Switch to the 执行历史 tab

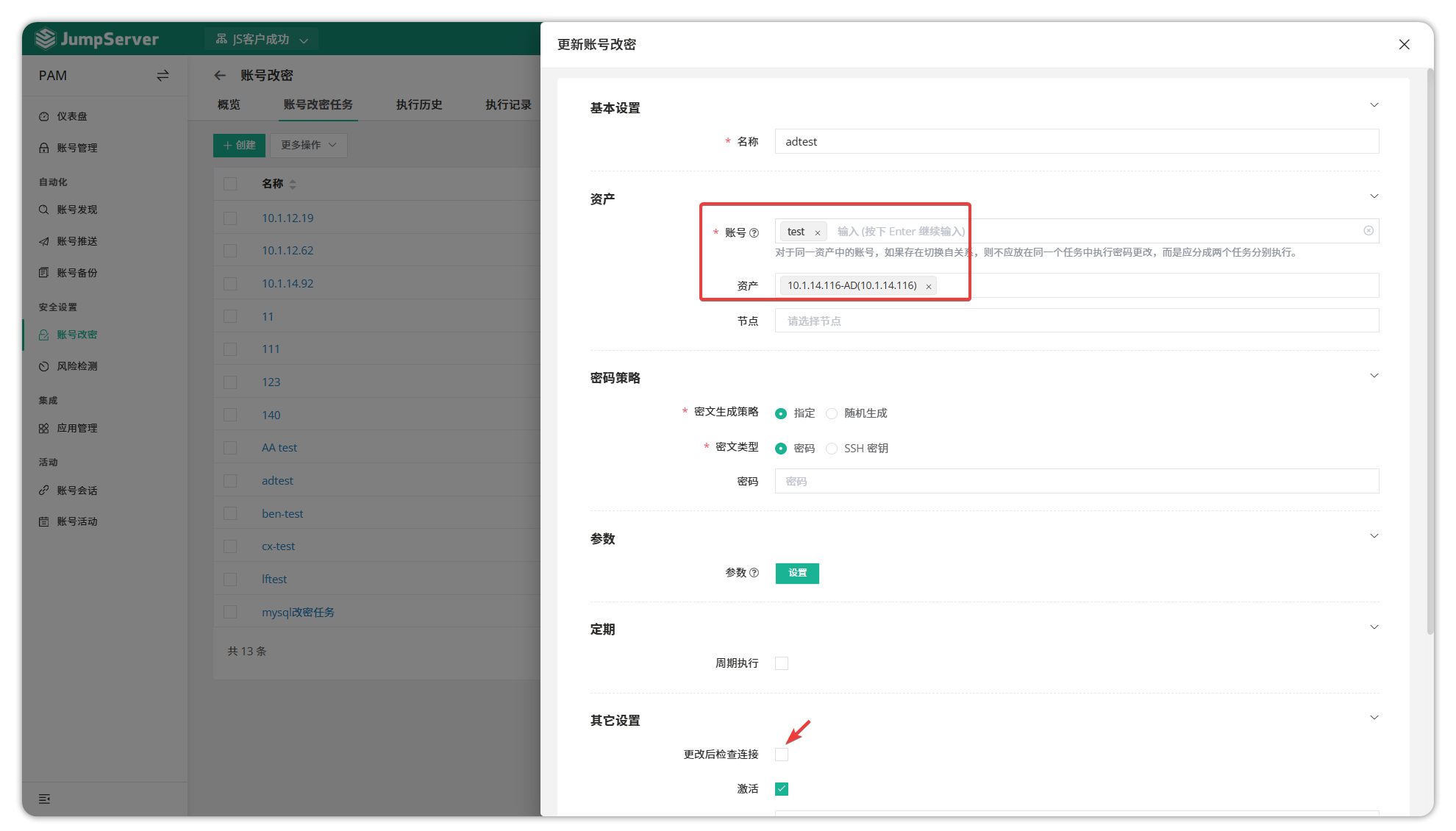pos(419,105)
